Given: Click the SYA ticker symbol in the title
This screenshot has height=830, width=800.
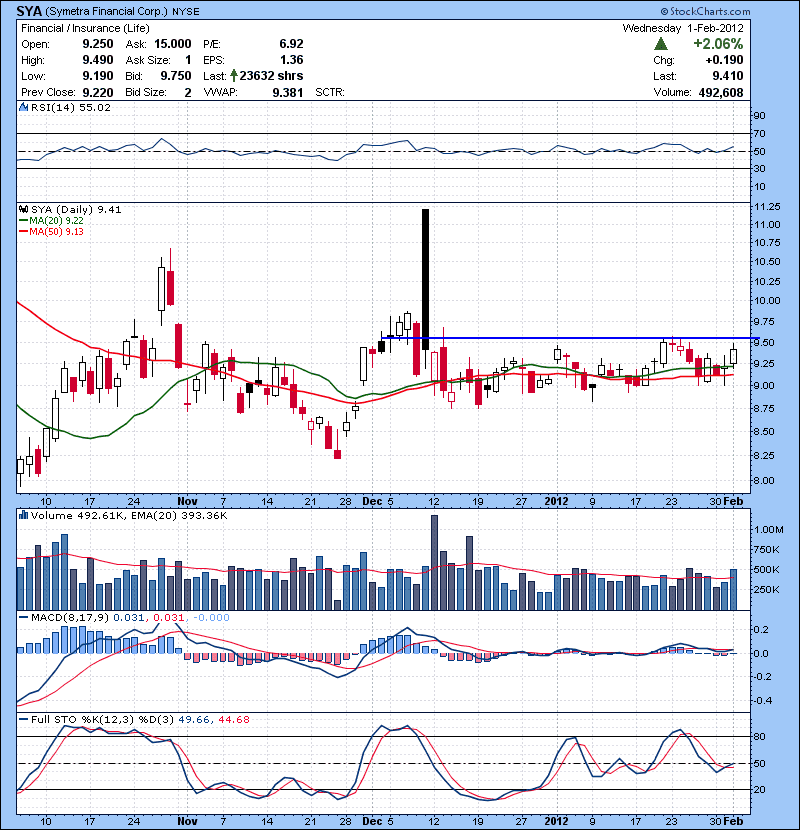Looking at the screenshot, I should tap(29, 11).
